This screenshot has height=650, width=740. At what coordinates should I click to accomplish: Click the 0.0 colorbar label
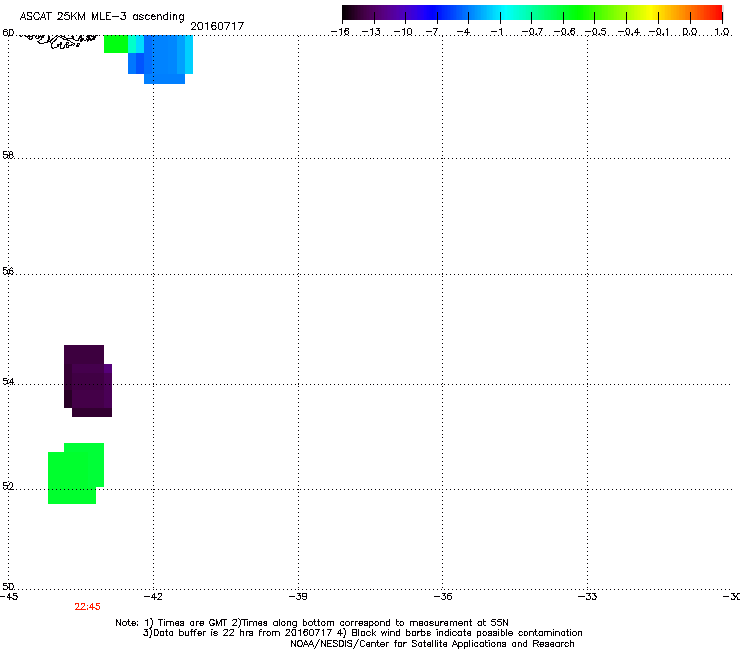pos(690,32)
